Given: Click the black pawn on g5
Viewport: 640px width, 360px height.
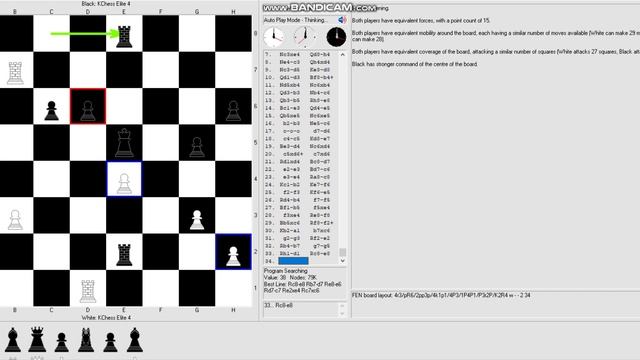Looking at the screenshot, I should [x=197, y=147].
